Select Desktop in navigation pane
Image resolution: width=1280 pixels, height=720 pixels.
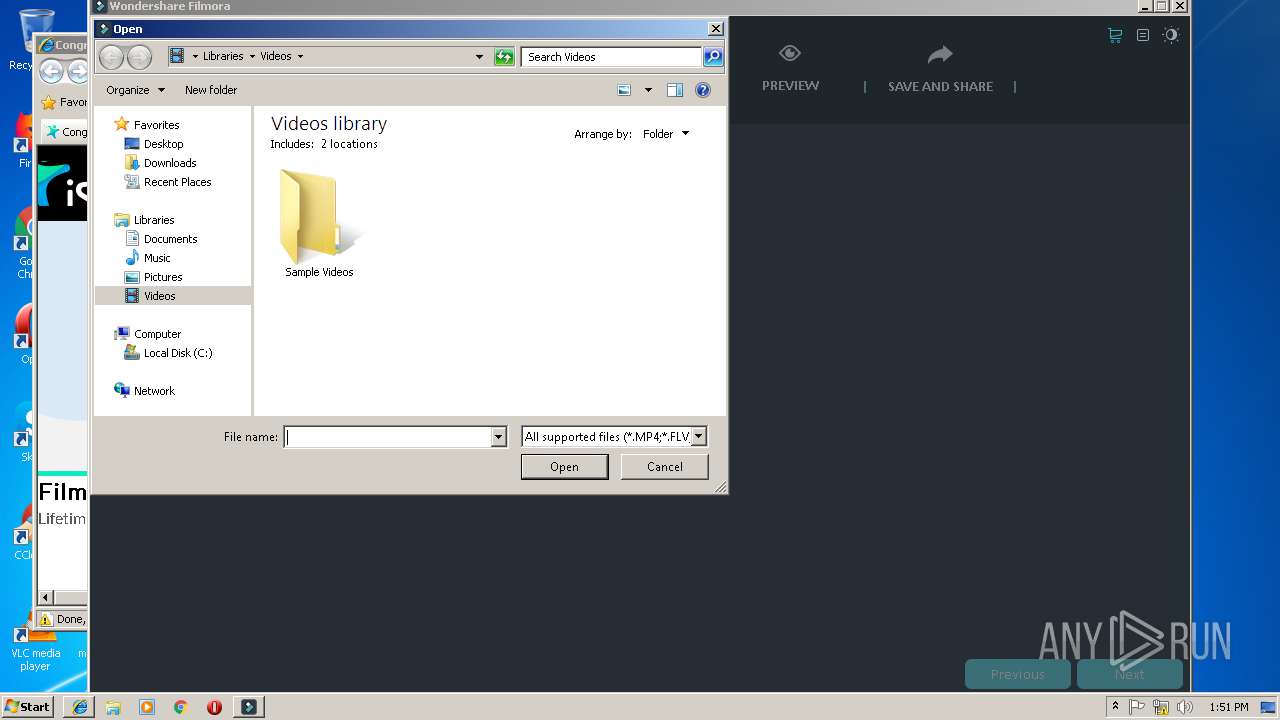(x=163, y=144)
